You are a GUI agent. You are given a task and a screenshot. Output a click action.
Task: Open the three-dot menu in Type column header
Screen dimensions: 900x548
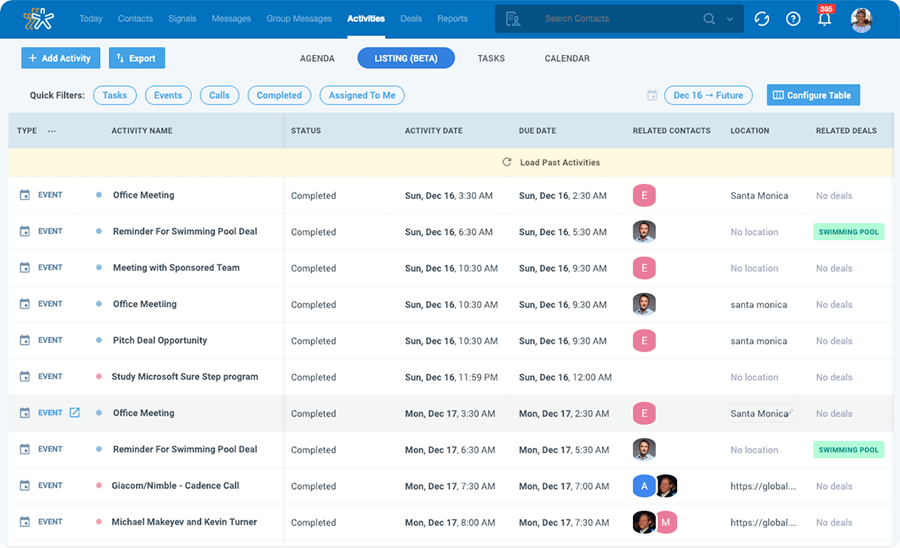pos(52,131)
